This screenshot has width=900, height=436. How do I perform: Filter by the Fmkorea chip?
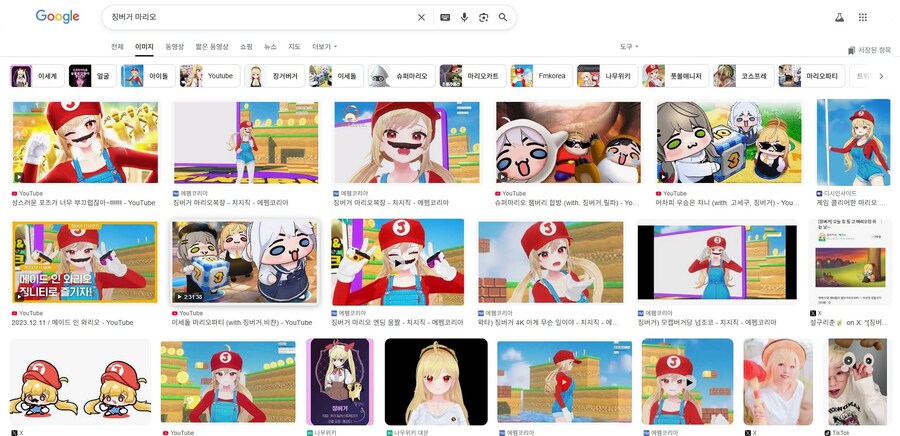tap(541, 76)
